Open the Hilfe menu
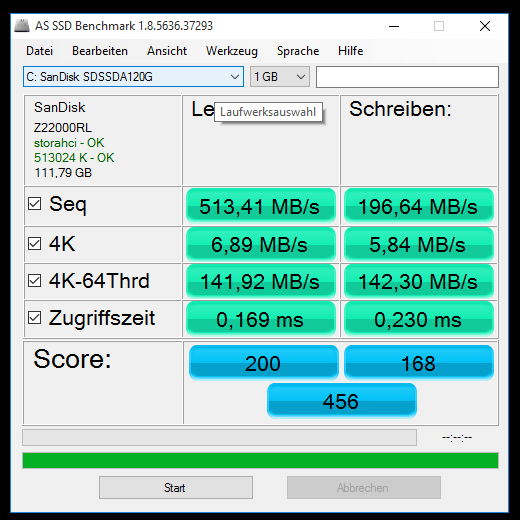The height and width of the screenshot is (520, 520). pyautogui.click(x=350, y=51)
